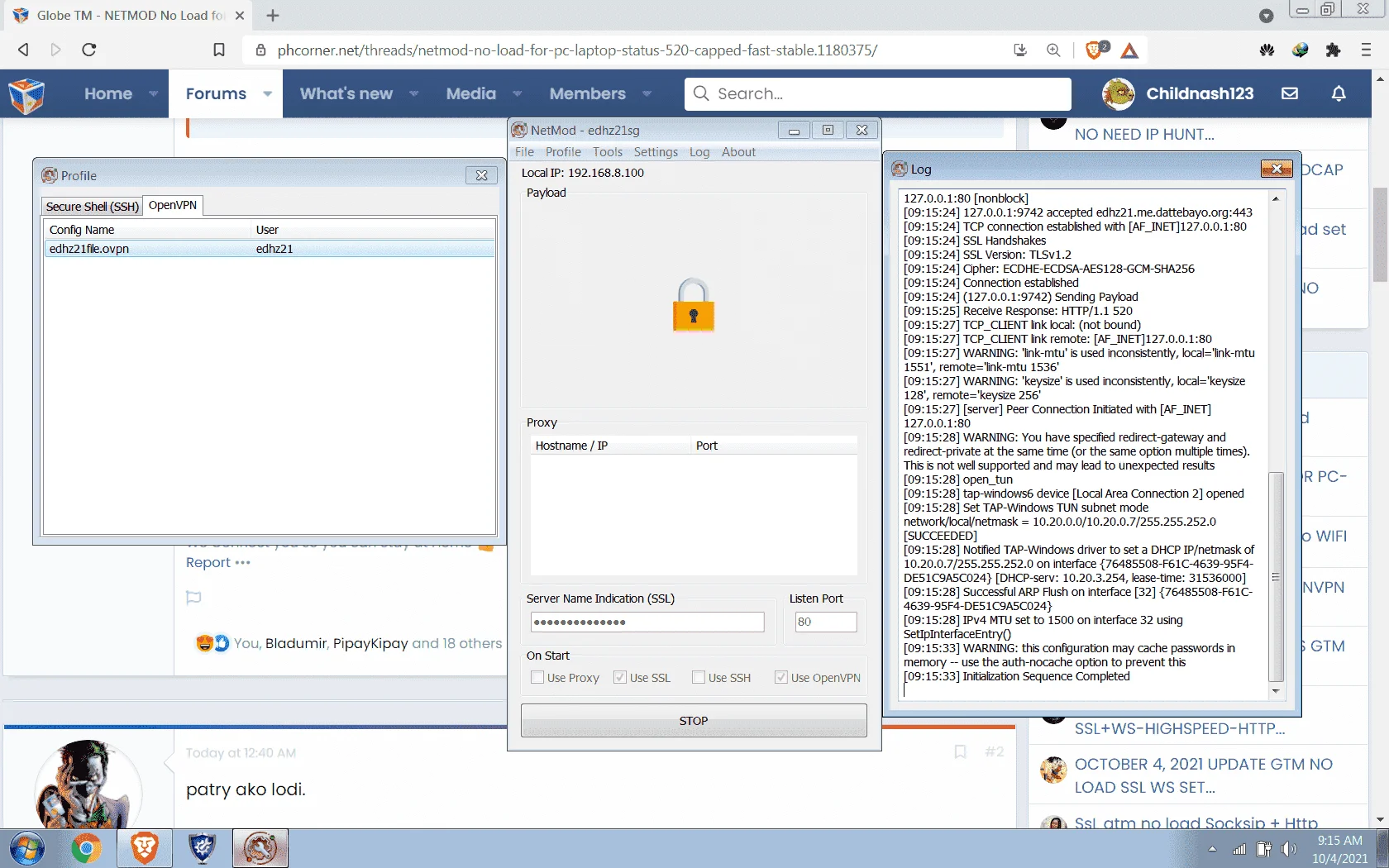Open the forum notifications bell
Viewport: 1389px width, 868px height.
click(1339, 93)
